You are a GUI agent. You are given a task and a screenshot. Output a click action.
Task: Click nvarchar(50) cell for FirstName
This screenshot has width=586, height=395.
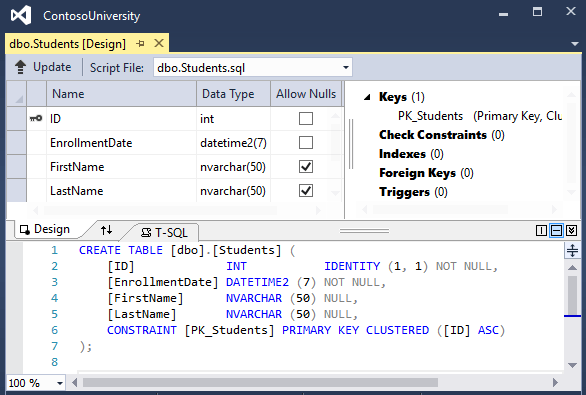pyautogui.click(x=233, y=167)
